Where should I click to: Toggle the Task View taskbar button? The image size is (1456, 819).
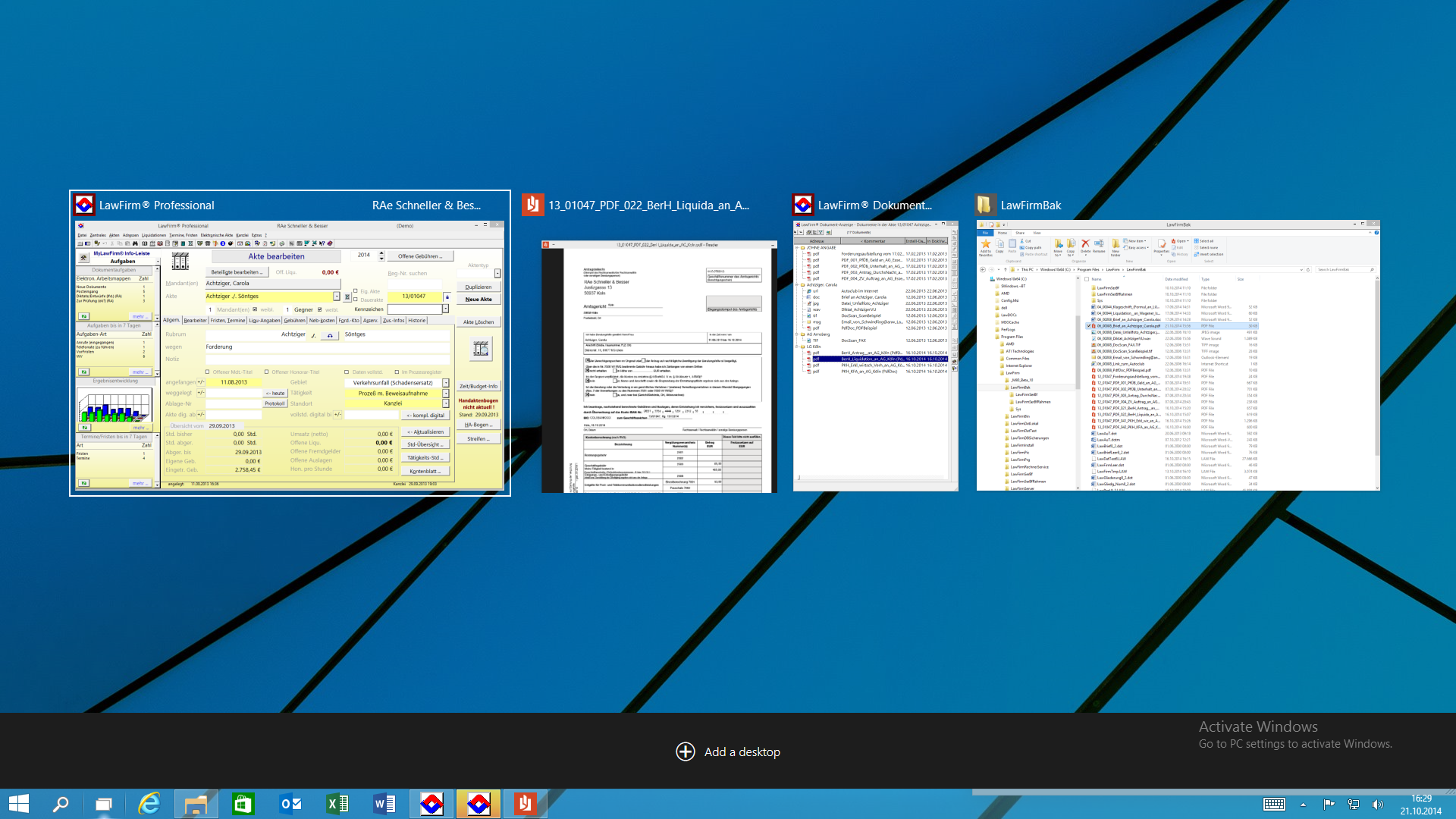(x=104, y=804)
